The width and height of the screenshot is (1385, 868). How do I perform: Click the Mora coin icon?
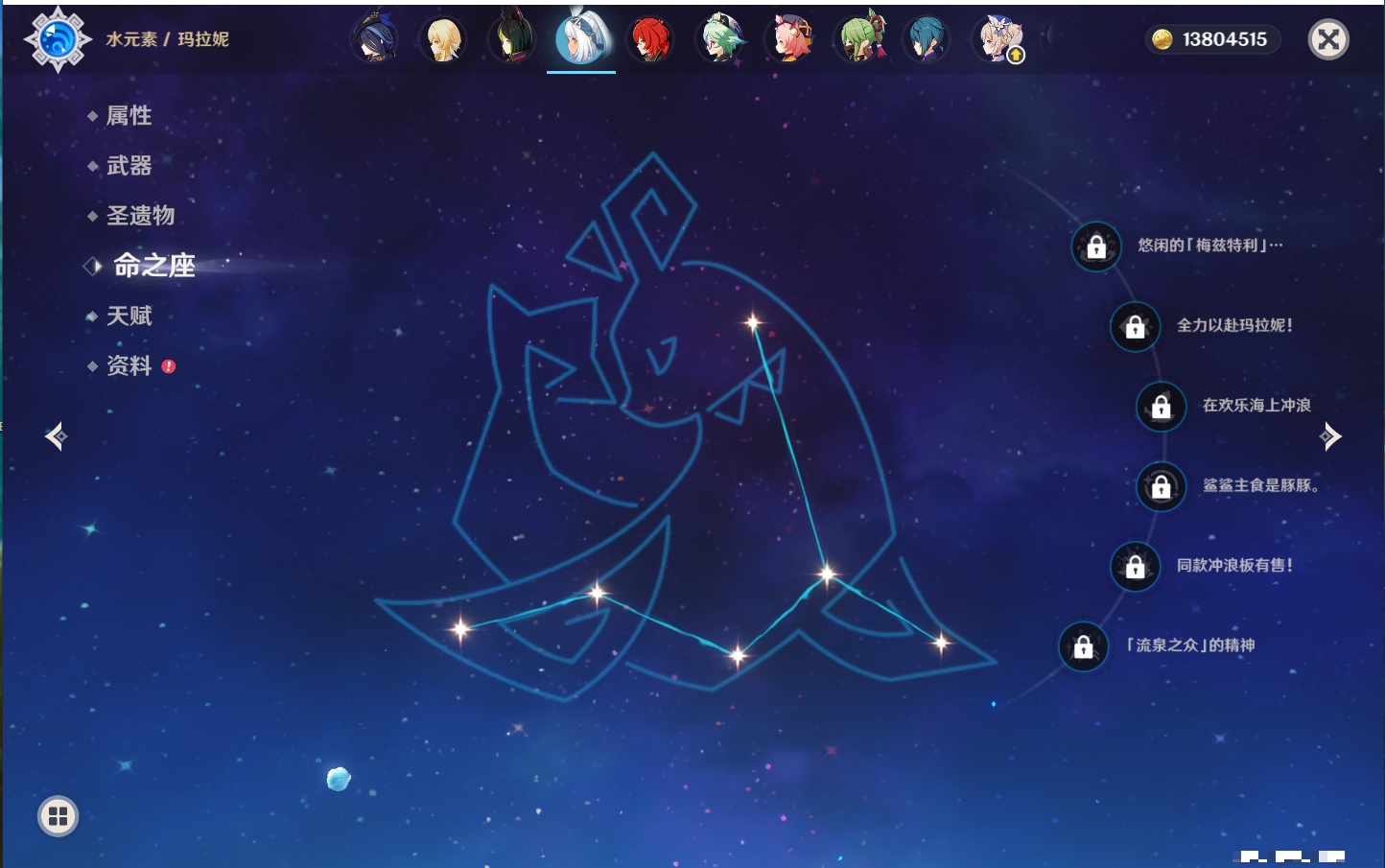pyautogui.click(x=1162, y=39)
